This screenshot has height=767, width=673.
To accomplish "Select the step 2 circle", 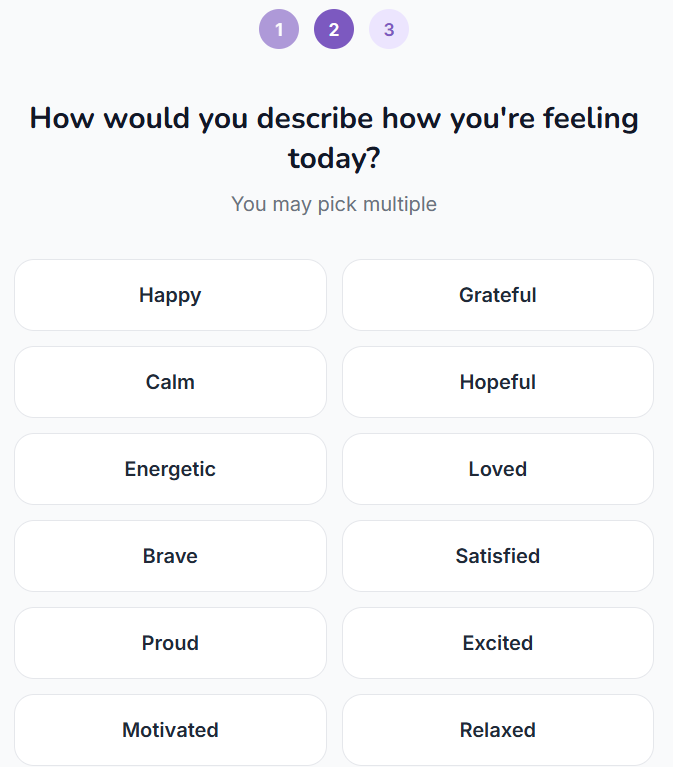I will pos(334,29).
